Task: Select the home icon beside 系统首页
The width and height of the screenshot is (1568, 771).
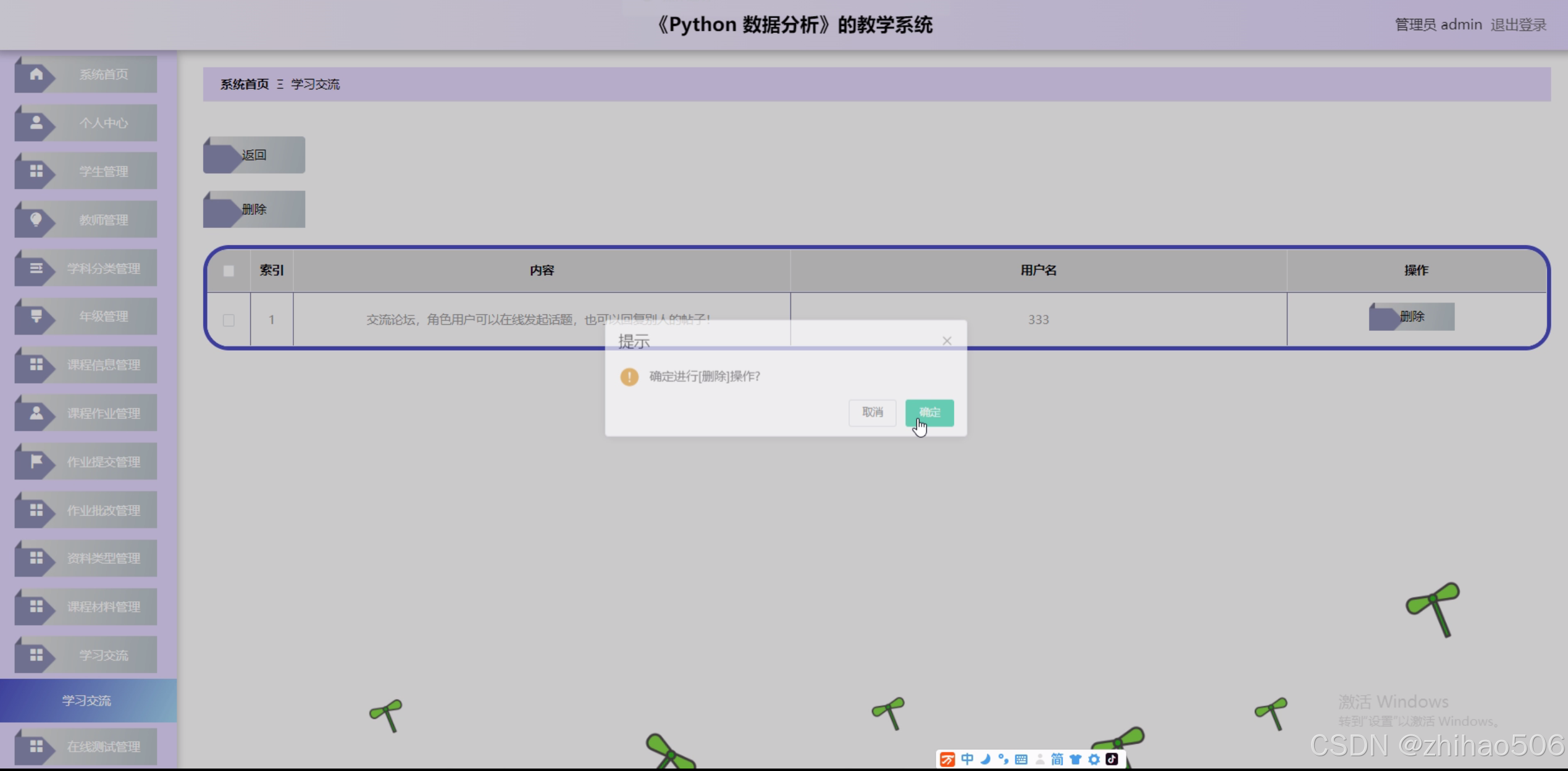Action: [x=35, y=73]
